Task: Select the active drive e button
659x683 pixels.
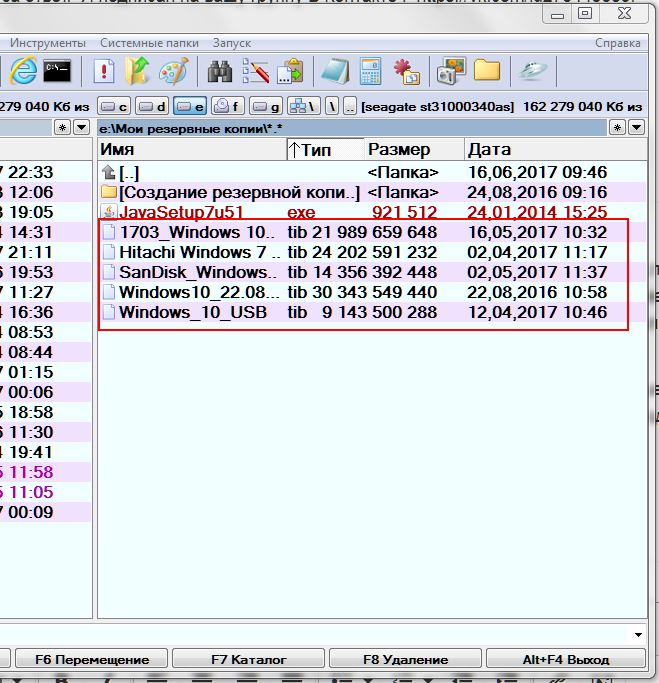Action: point(190,106)
